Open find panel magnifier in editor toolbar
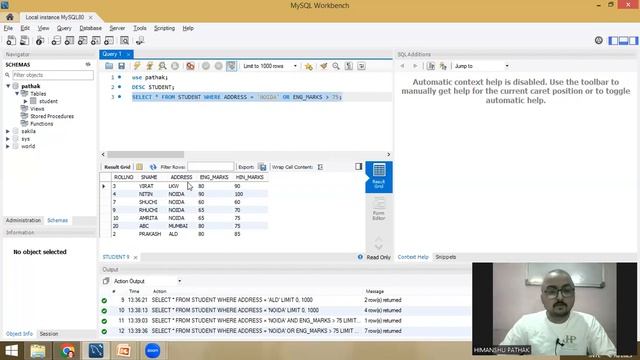Viewport: 640px width, 360px height. pos(336,66)
